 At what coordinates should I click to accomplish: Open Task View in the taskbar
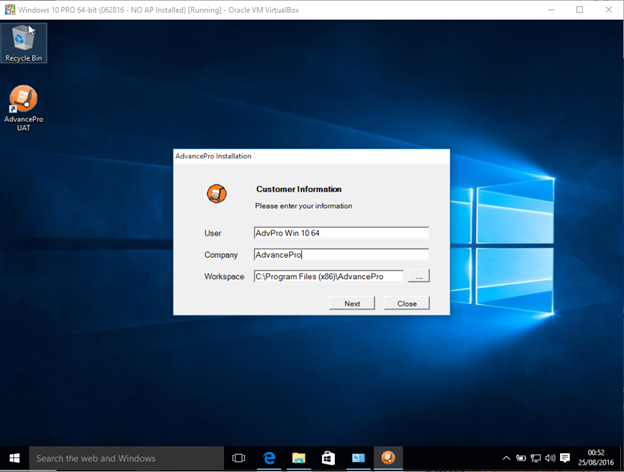pos(238,458)
